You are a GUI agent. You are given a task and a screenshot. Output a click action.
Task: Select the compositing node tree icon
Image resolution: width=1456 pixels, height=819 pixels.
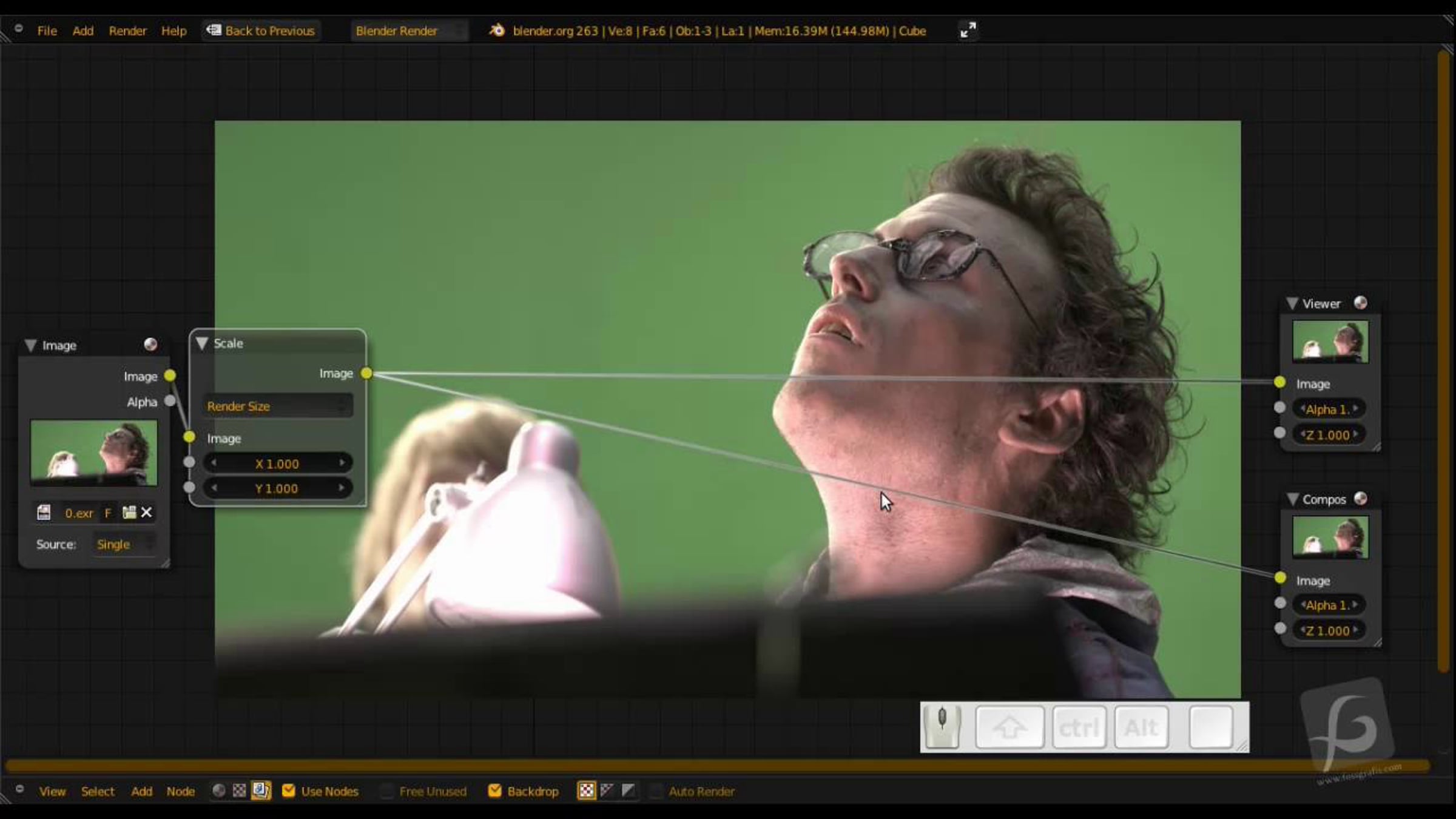pos(261,790)
